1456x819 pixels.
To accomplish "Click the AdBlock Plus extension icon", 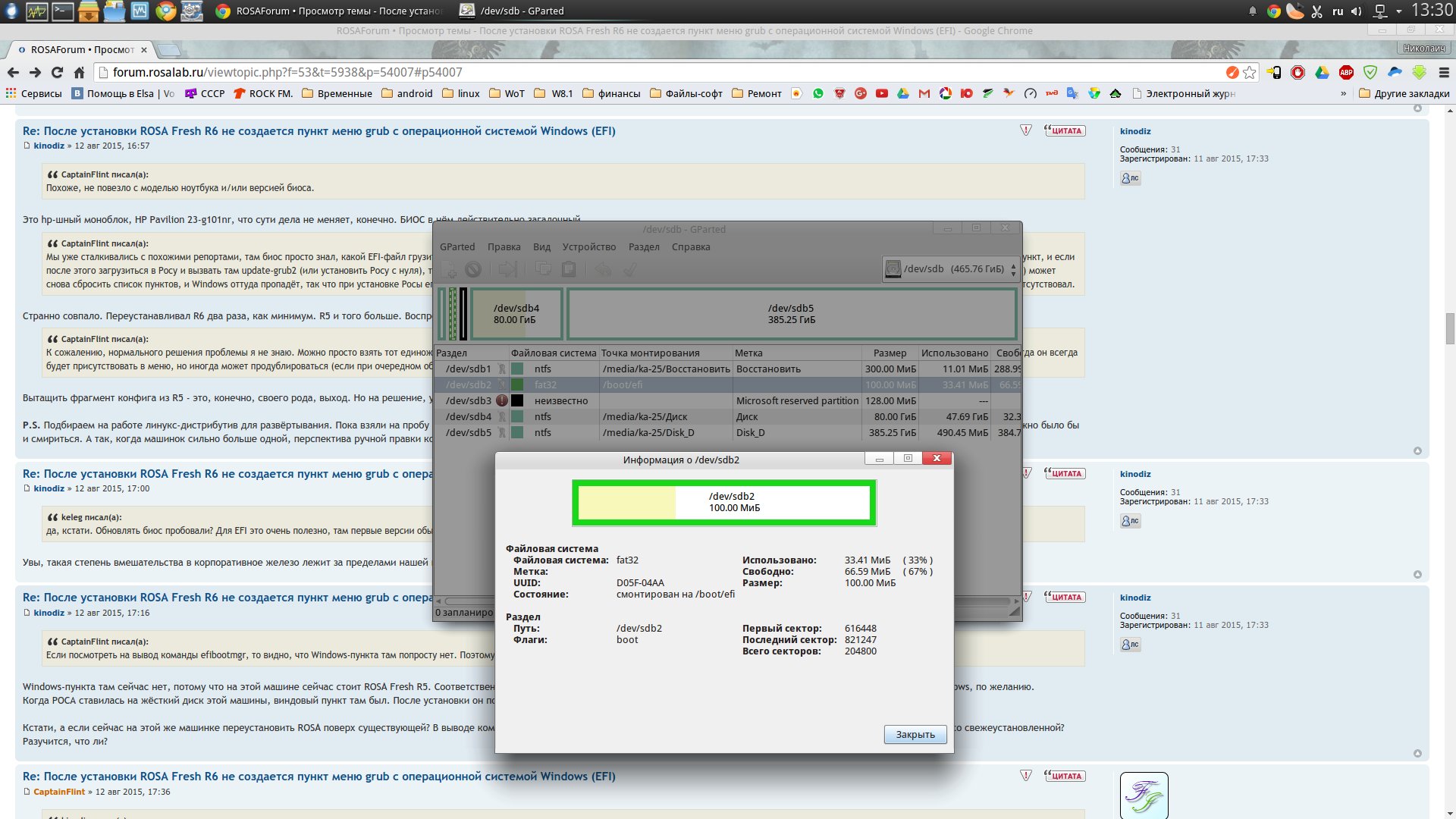I will (x=1346, y=73).
